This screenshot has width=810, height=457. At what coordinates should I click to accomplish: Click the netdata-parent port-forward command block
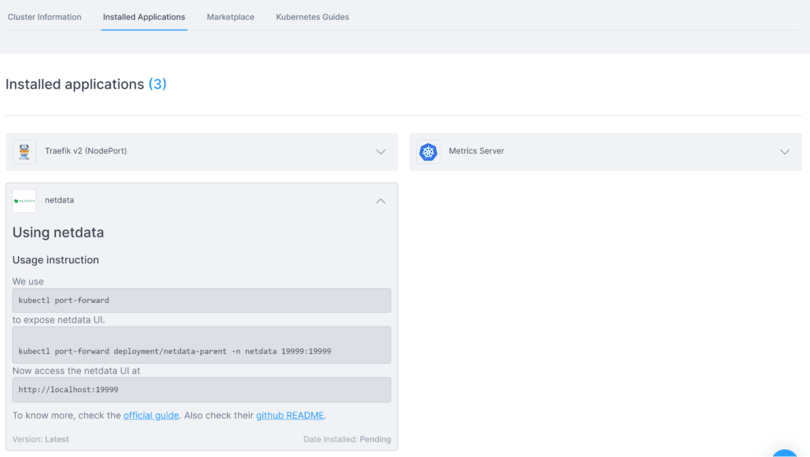201,345
